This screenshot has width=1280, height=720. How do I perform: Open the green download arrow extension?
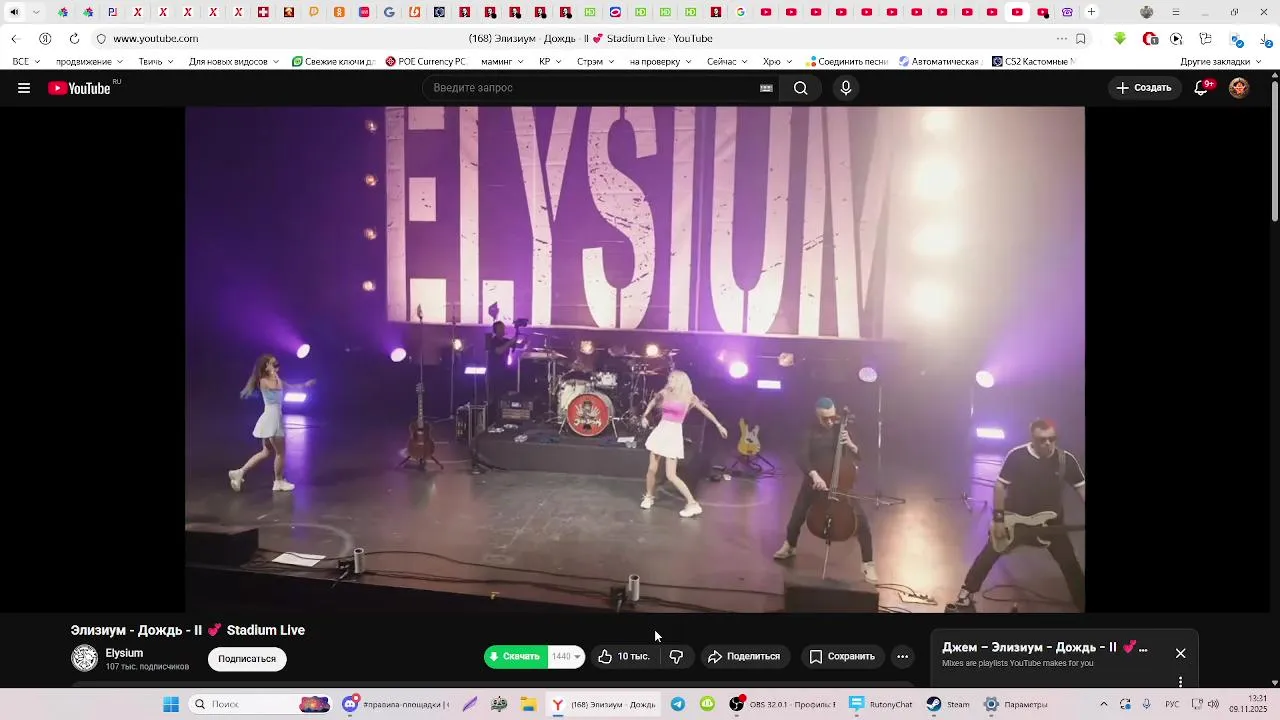tap(1120, 38)
